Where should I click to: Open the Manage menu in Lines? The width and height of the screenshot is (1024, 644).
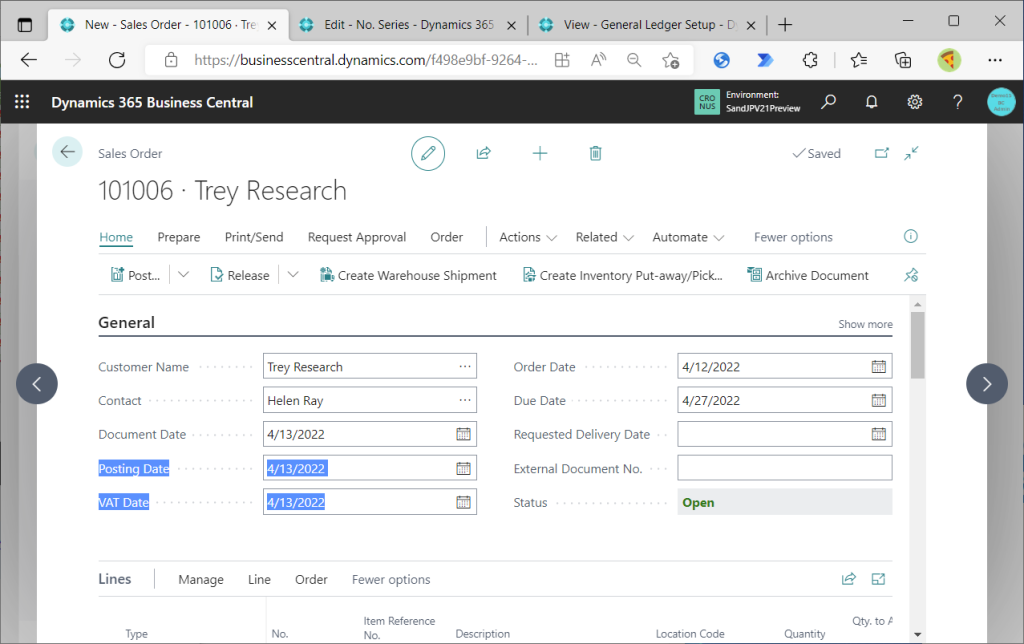(x=201, y=579)
